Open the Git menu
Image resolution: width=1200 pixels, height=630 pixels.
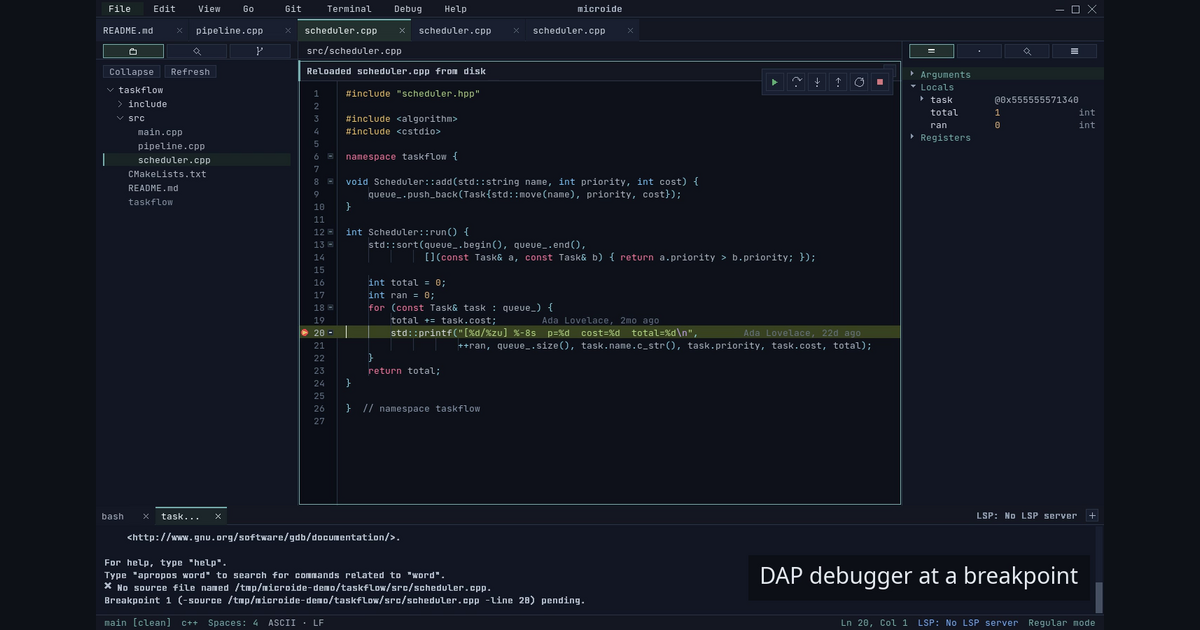coord(293,9)
